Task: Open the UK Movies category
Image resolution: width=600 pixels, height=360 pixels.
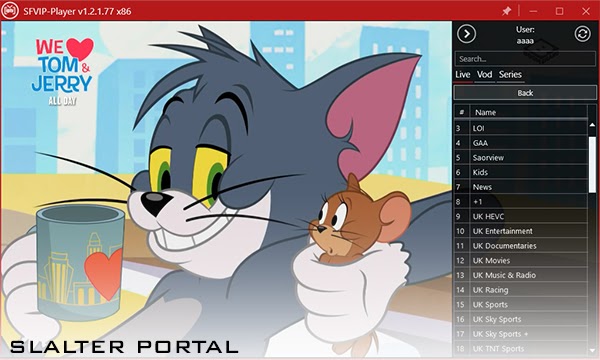Action: pyautogui.click(x=521, y=261)
